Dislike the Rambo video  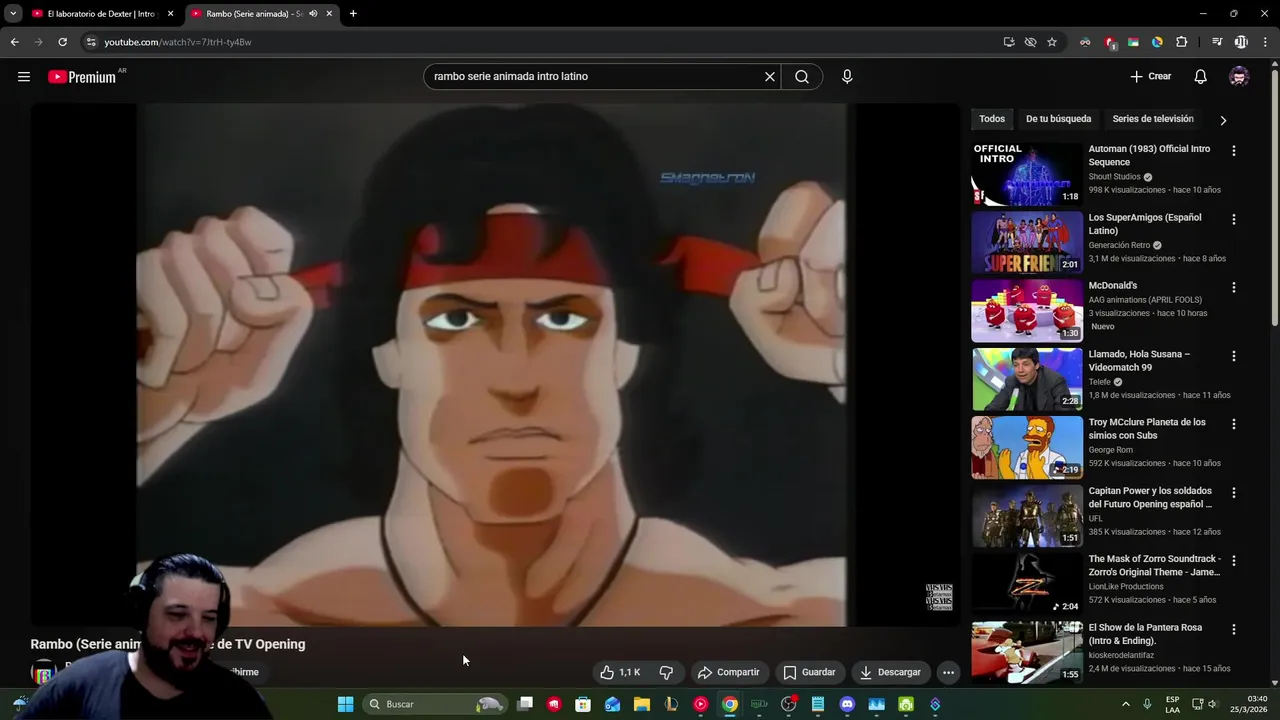(x=666, y=672)
